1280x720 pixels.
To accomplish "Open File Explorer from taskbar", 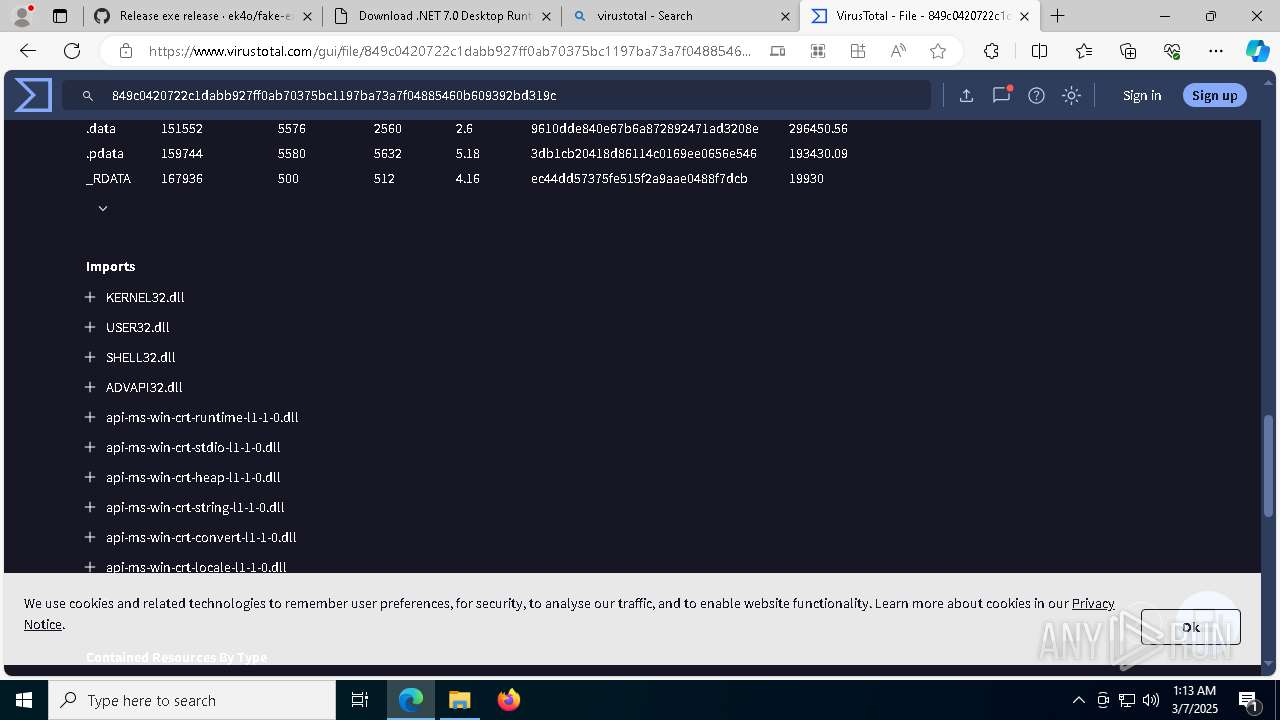I will (459, 700).
